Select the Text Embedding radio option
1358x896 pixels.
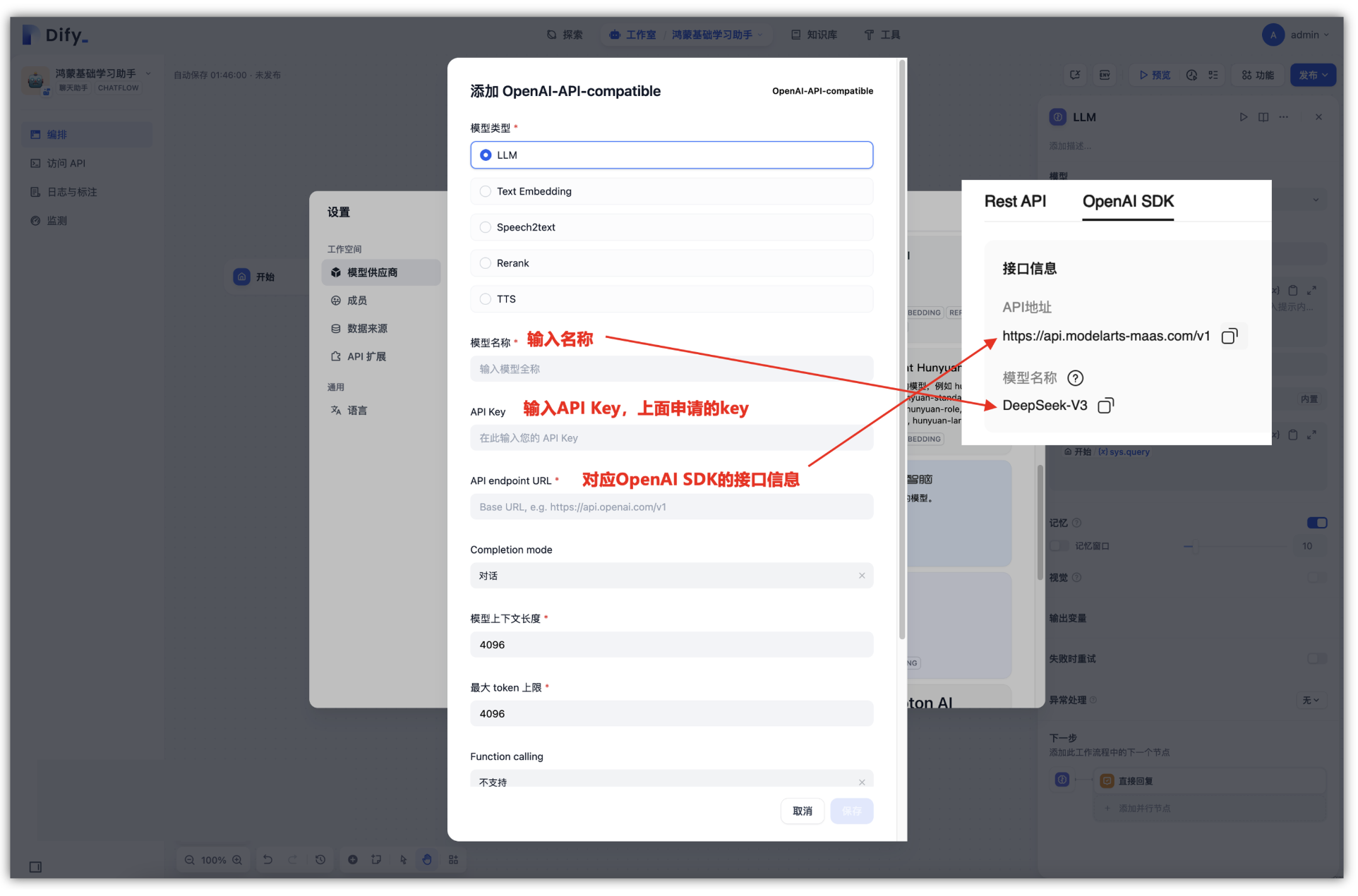coord(486,191)
